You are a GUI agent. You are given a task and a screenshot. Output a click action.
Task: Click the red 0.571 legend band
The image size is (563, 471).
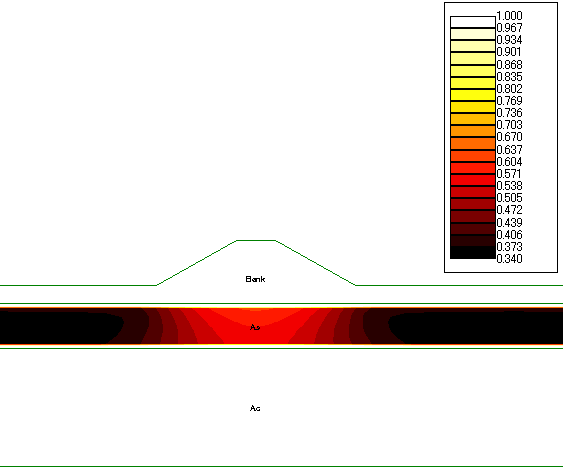click(x=473, y=168)
